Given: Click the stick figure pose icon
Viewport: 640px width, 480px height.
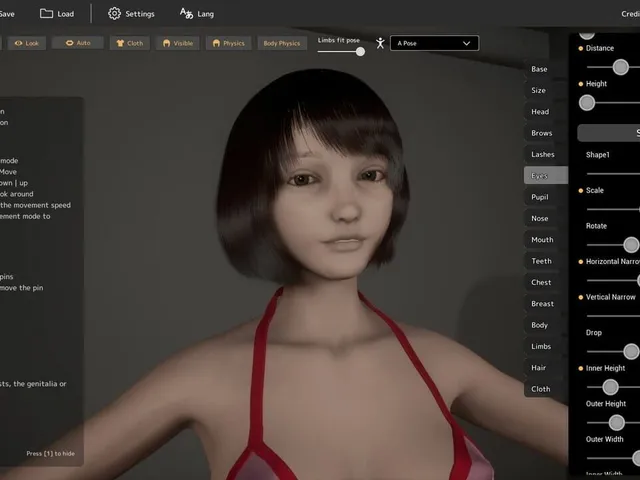Looking at the screenshot, I should [380, 43].
